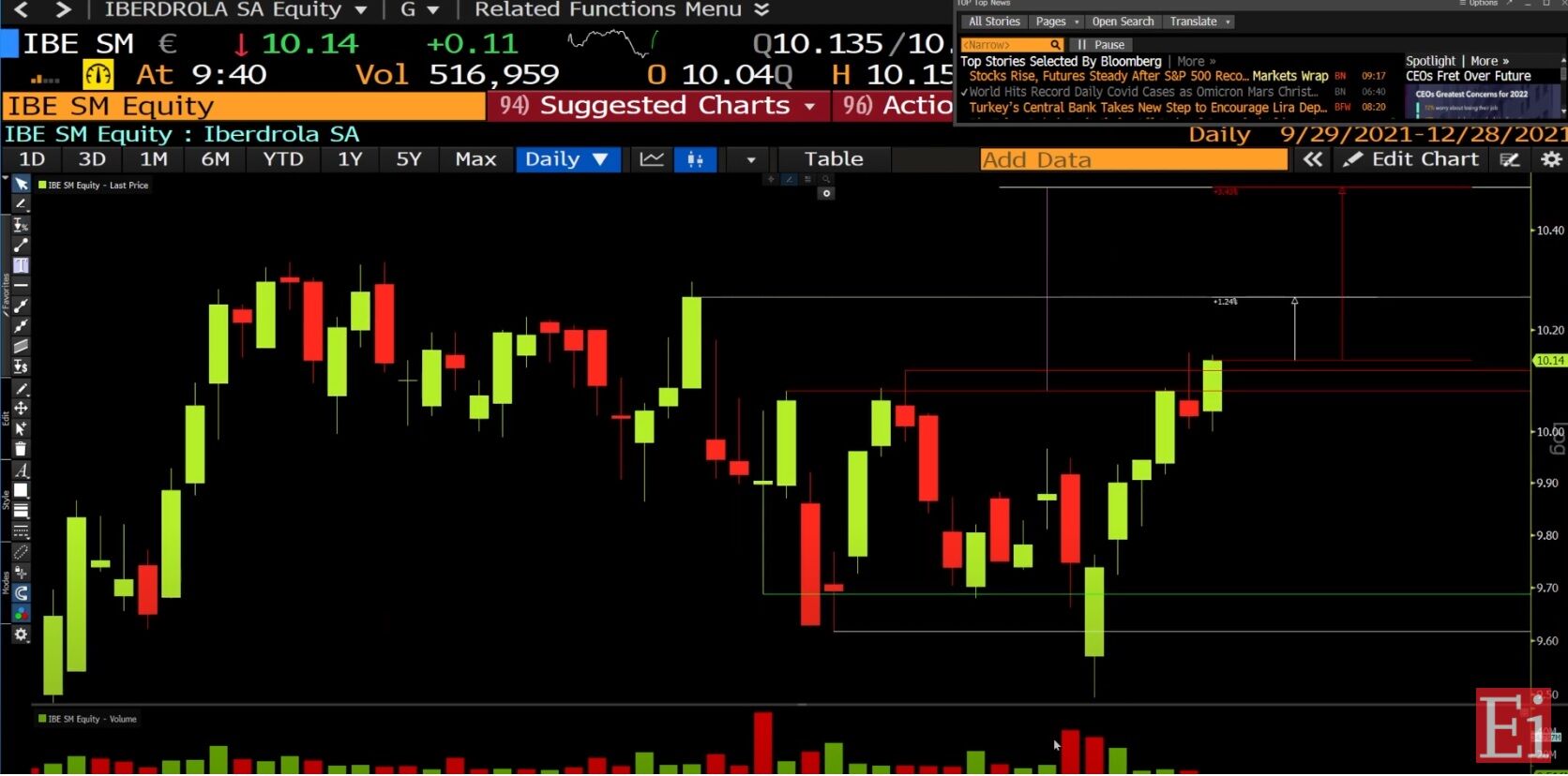1568x776 pixels.
Task: Open the Suggested Charts dropdown
Action: click(657, 106)
